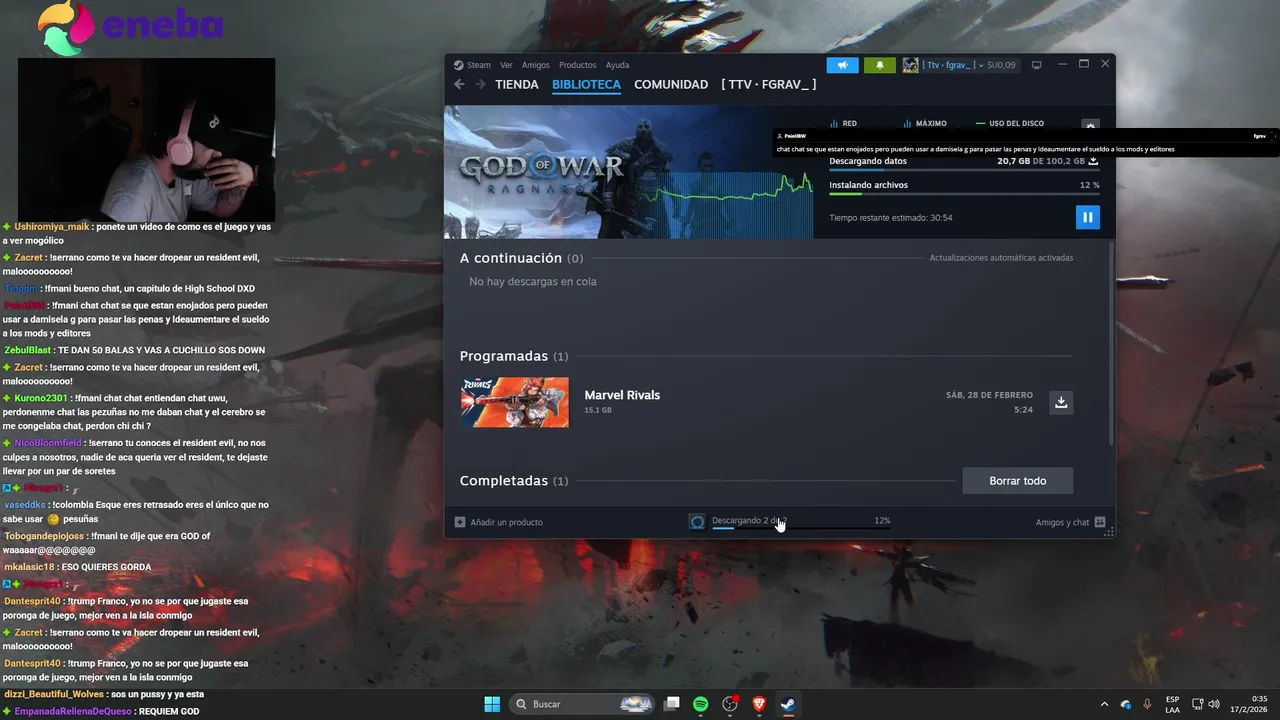Click the forward navigation arrow
The width and height of the screenshot is (1280, 720).
(480, 85)
